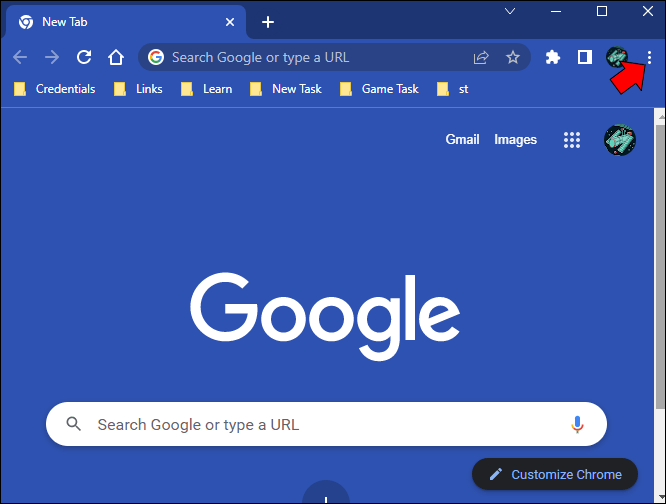Image resolution: width=666 pixels, height=504 pixels.
Task: Open the Home page button
Action: (116, 57)
